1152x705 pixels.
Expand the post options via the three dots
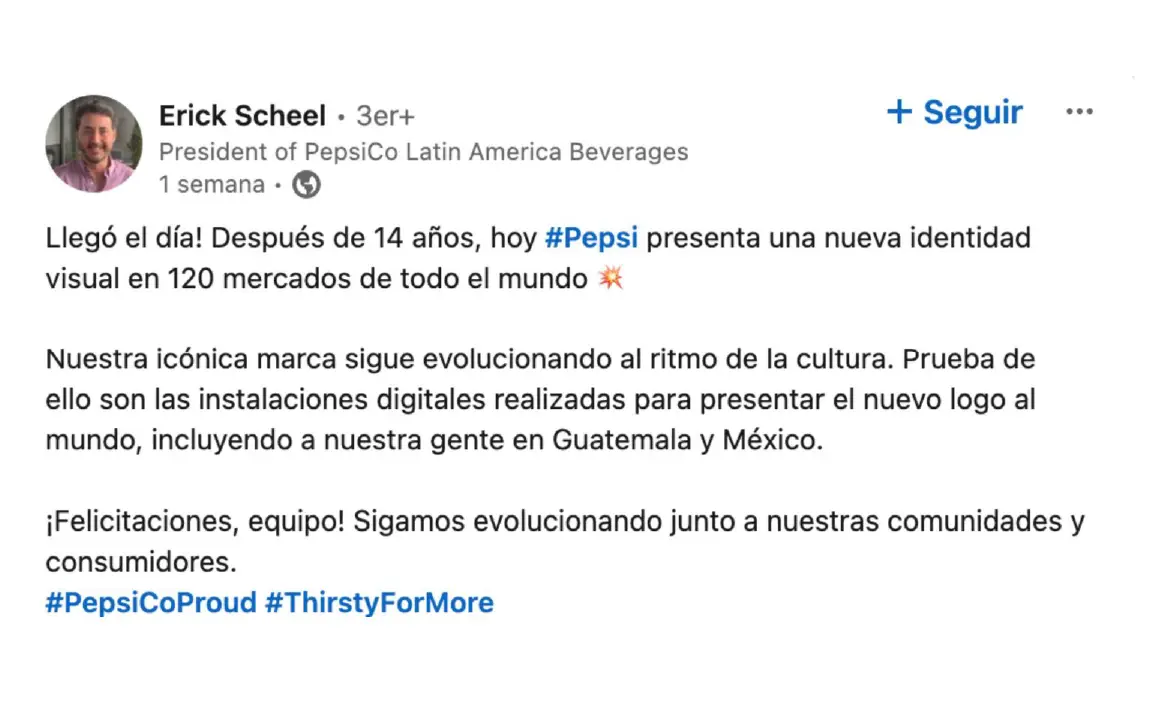point(1079,111)
